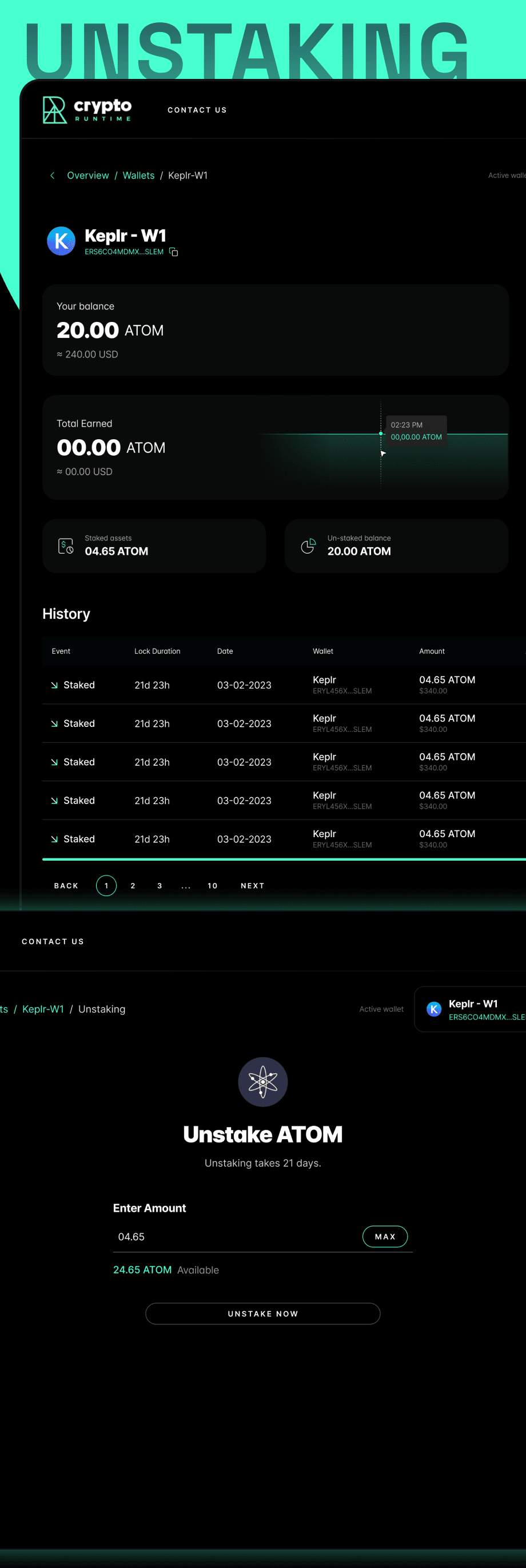
Task: Sort history by Lock Duration column
Action: pos(157,651)
